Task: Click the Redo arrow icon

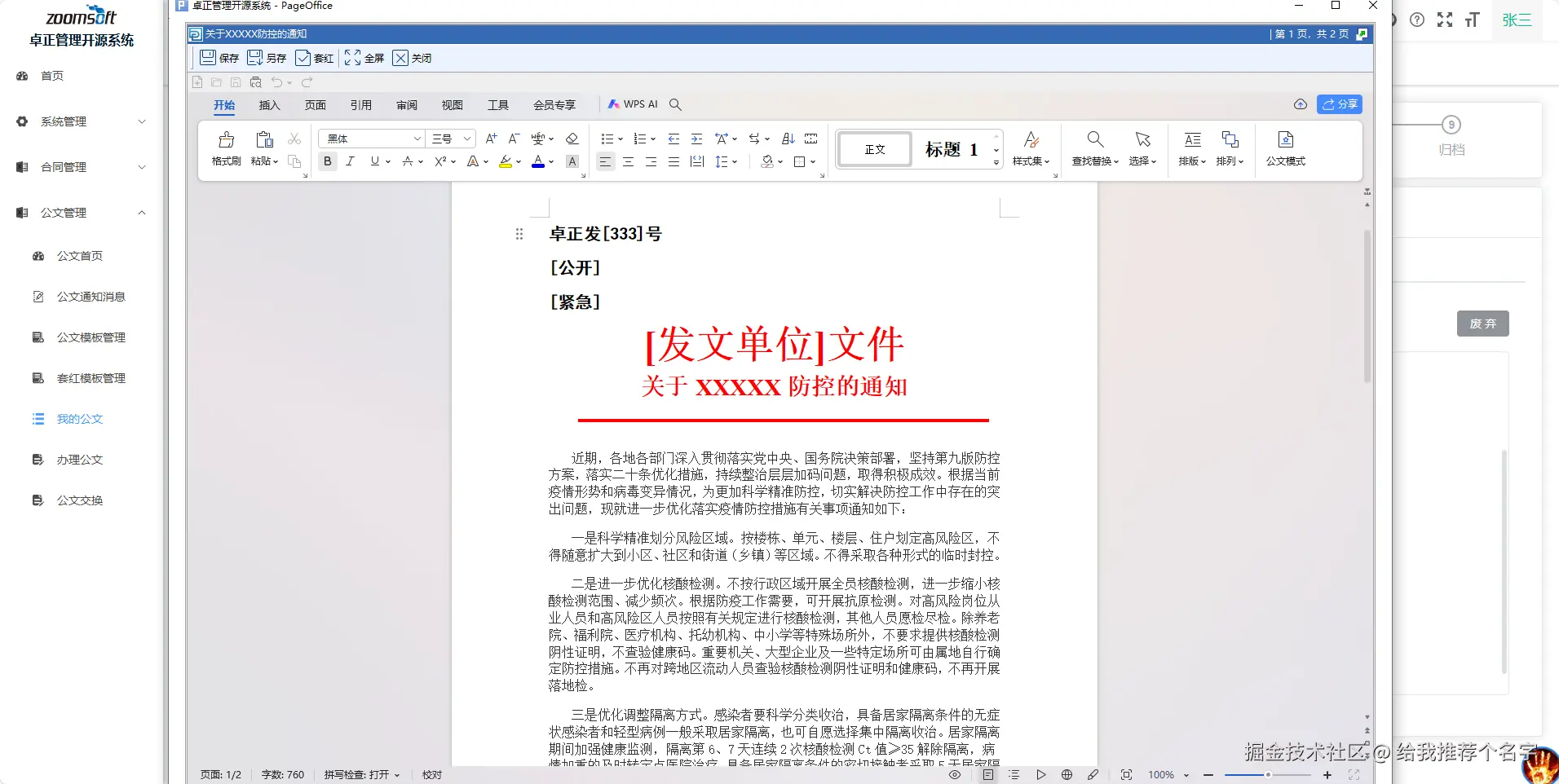Action: [307, 82]
